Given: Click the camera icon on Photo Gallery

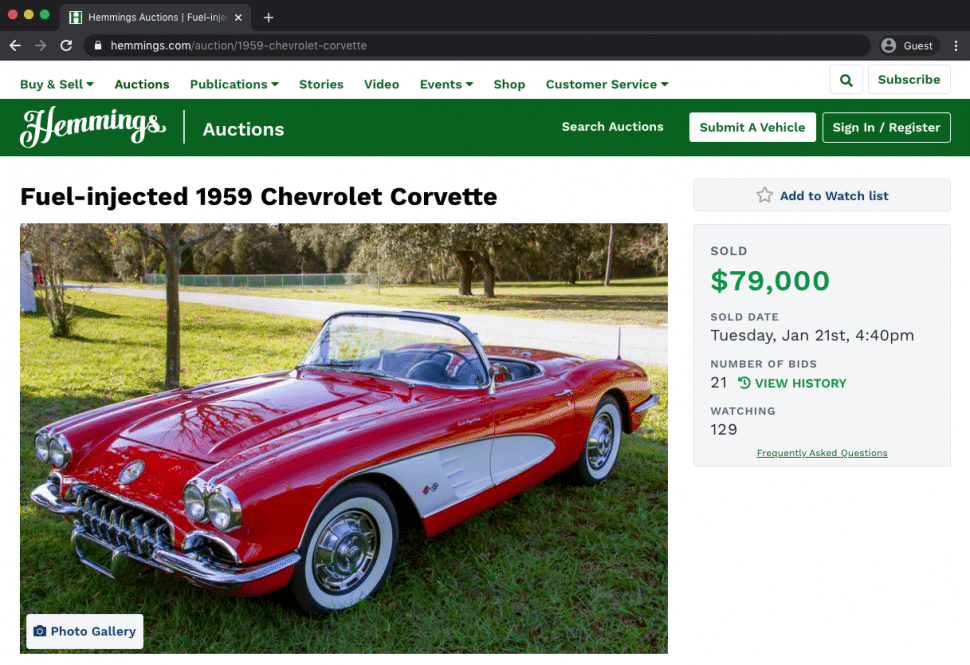Looking at the screenshot, I should pos(40,631).
